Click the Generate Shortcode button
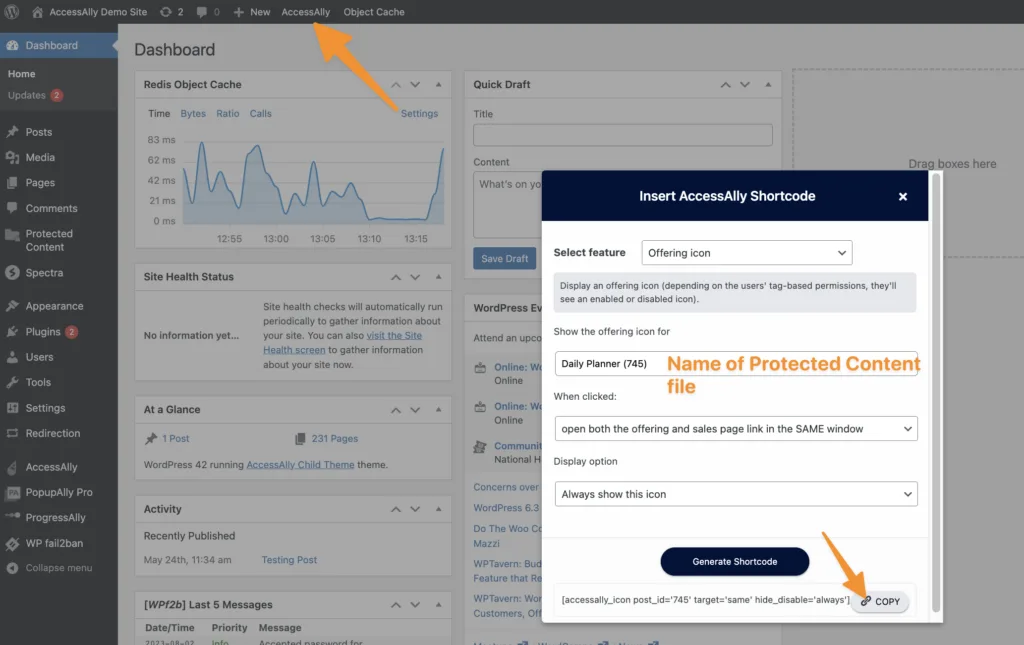Image resolution: width=1024 pixels, height=645 pixels. (735, 561)
